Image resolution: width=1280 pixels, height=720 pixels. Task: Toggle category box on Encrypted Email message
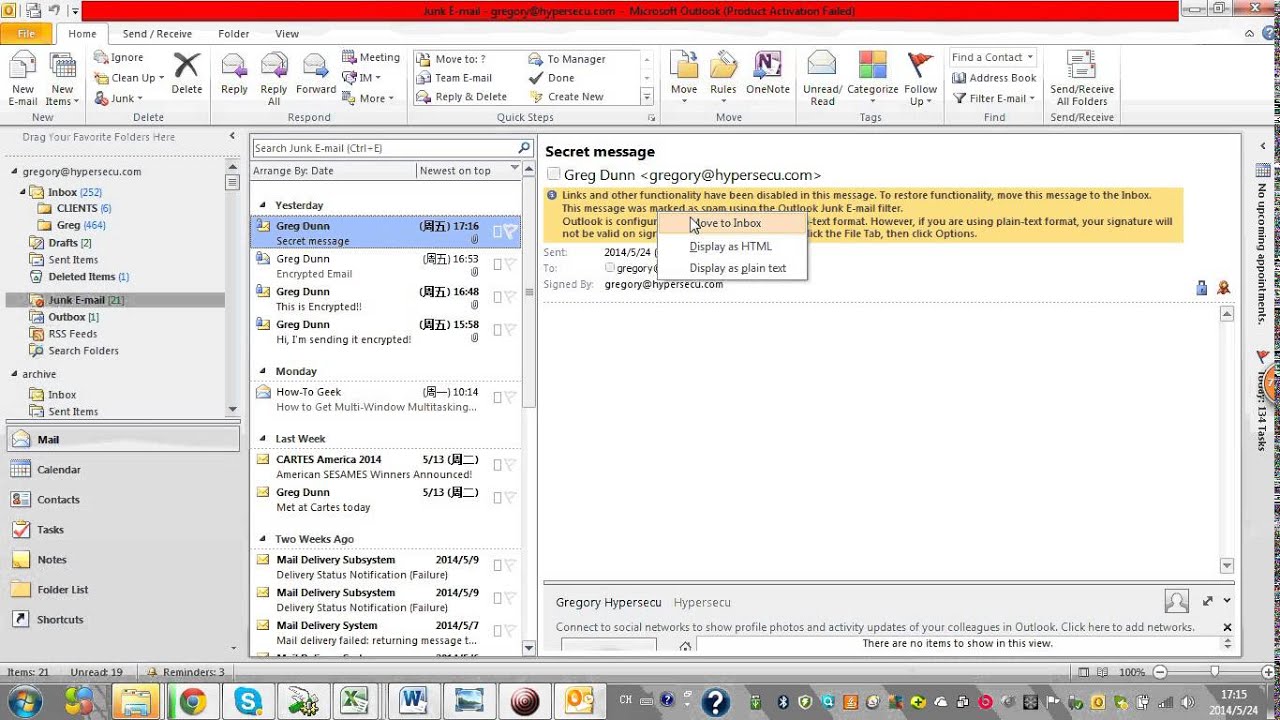coord(497,265)
